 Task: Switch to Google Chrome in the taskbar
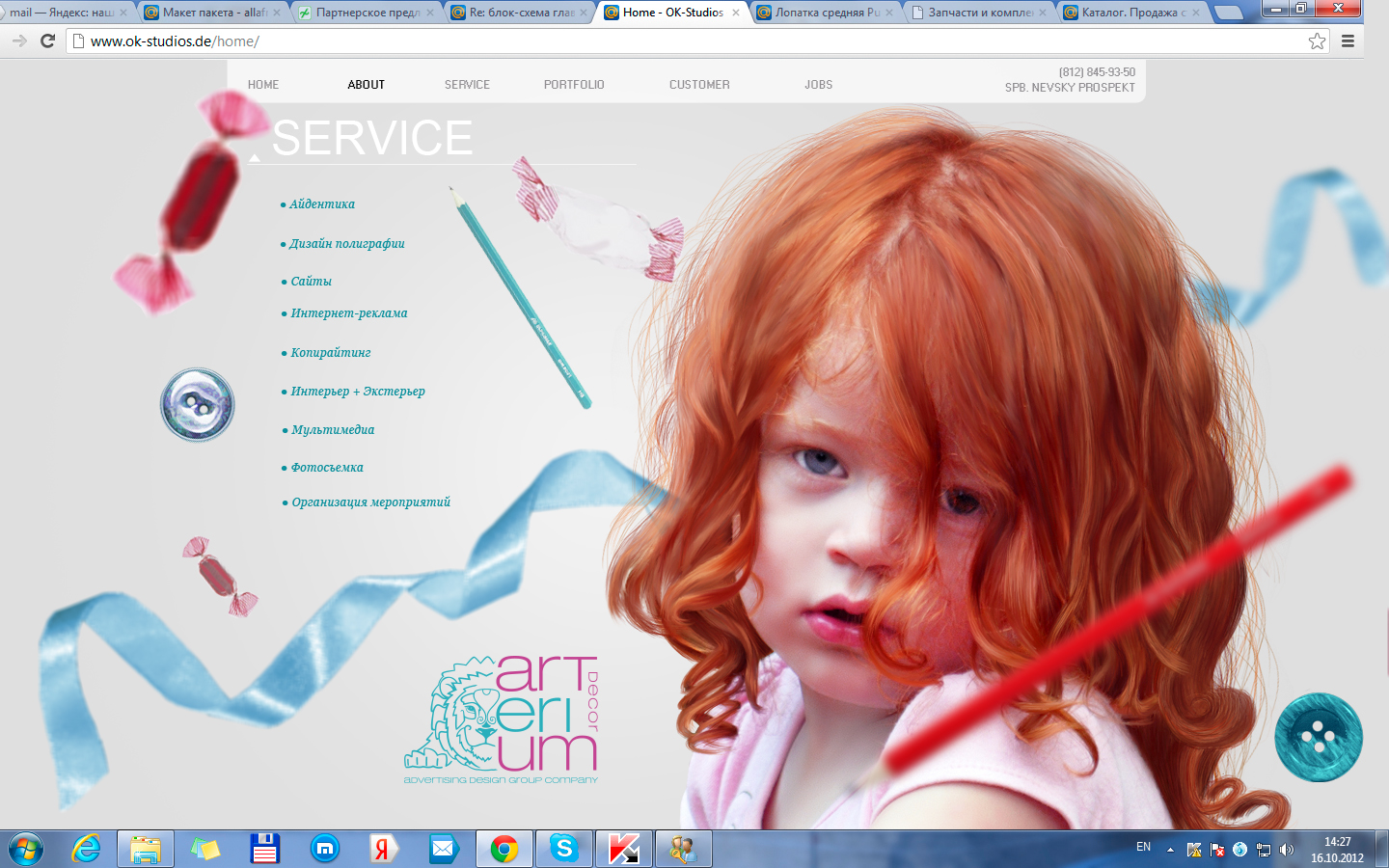504,849
